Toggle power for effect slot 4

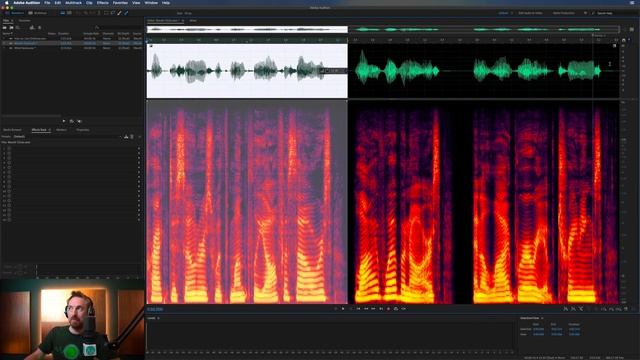coord(9,163)
